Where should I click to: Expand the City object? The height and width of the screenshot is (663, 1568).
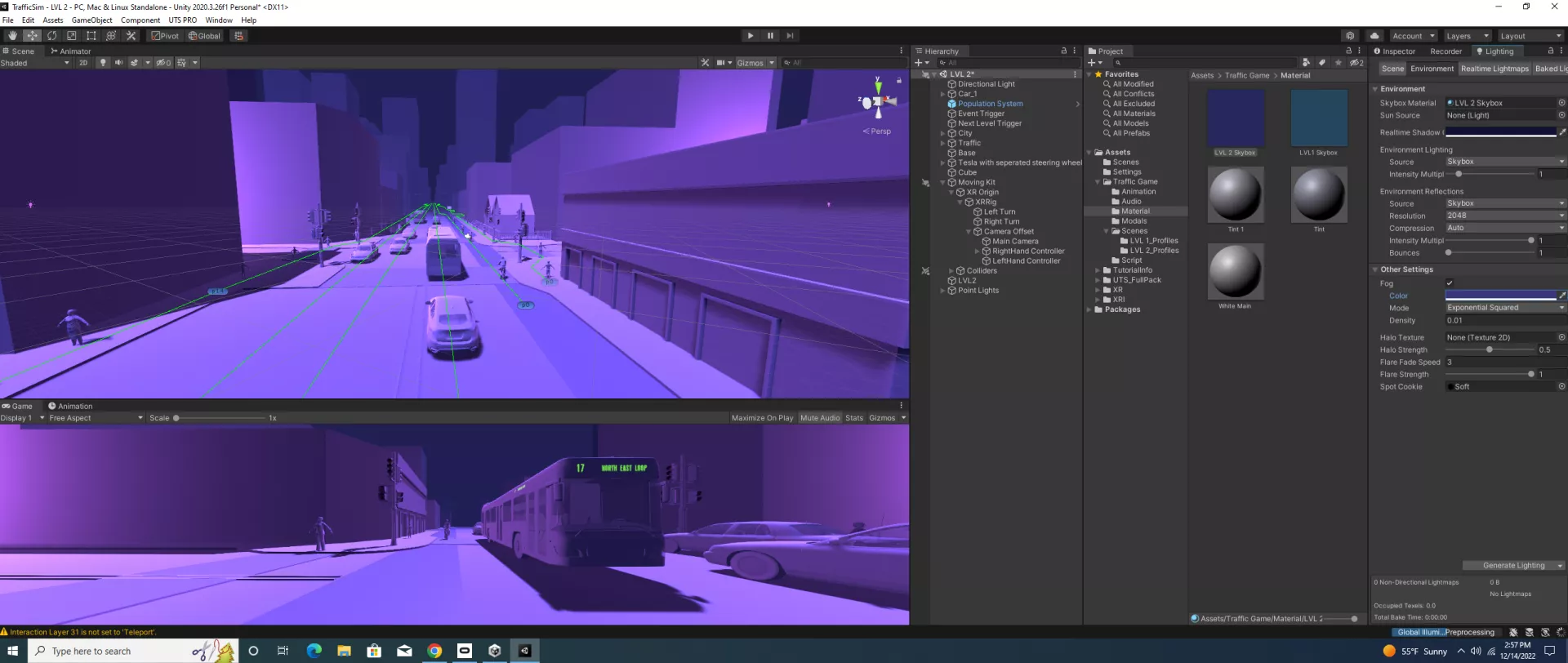coord(942,133)
